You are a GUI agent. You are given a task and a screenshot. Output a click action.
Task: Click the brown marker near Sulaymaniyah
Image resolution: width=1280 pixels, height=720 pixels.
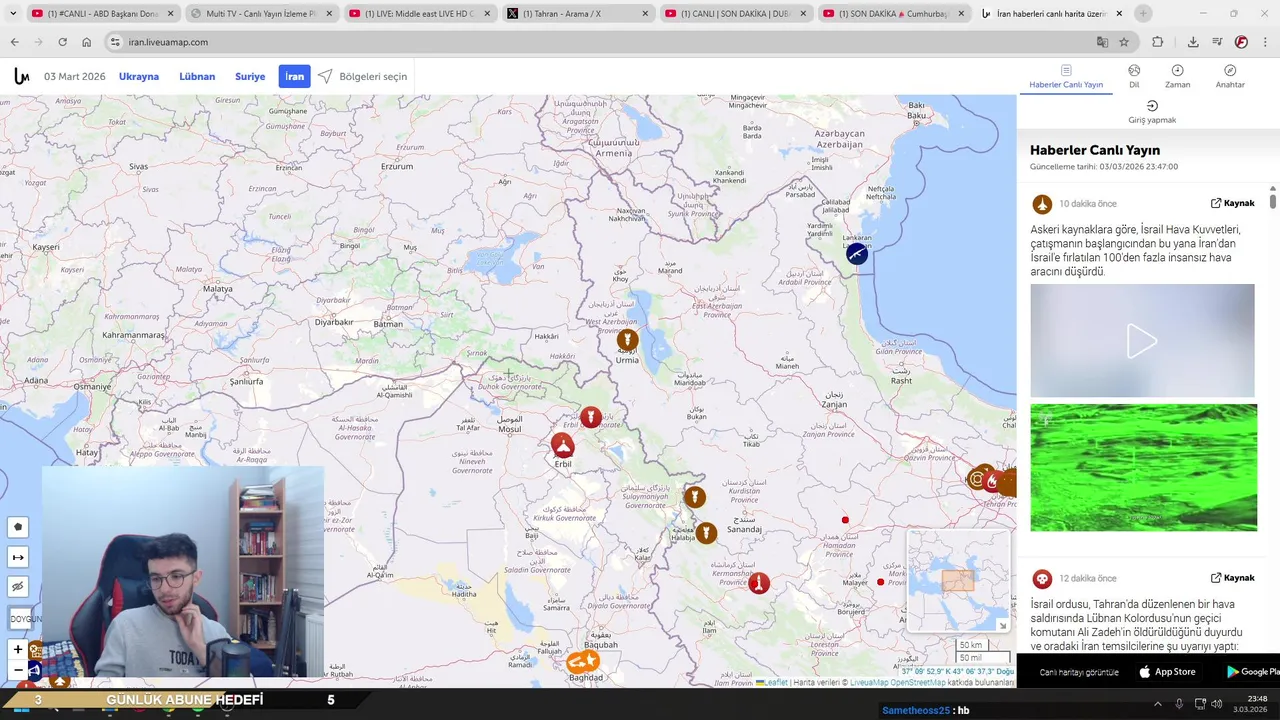point(694,497)
